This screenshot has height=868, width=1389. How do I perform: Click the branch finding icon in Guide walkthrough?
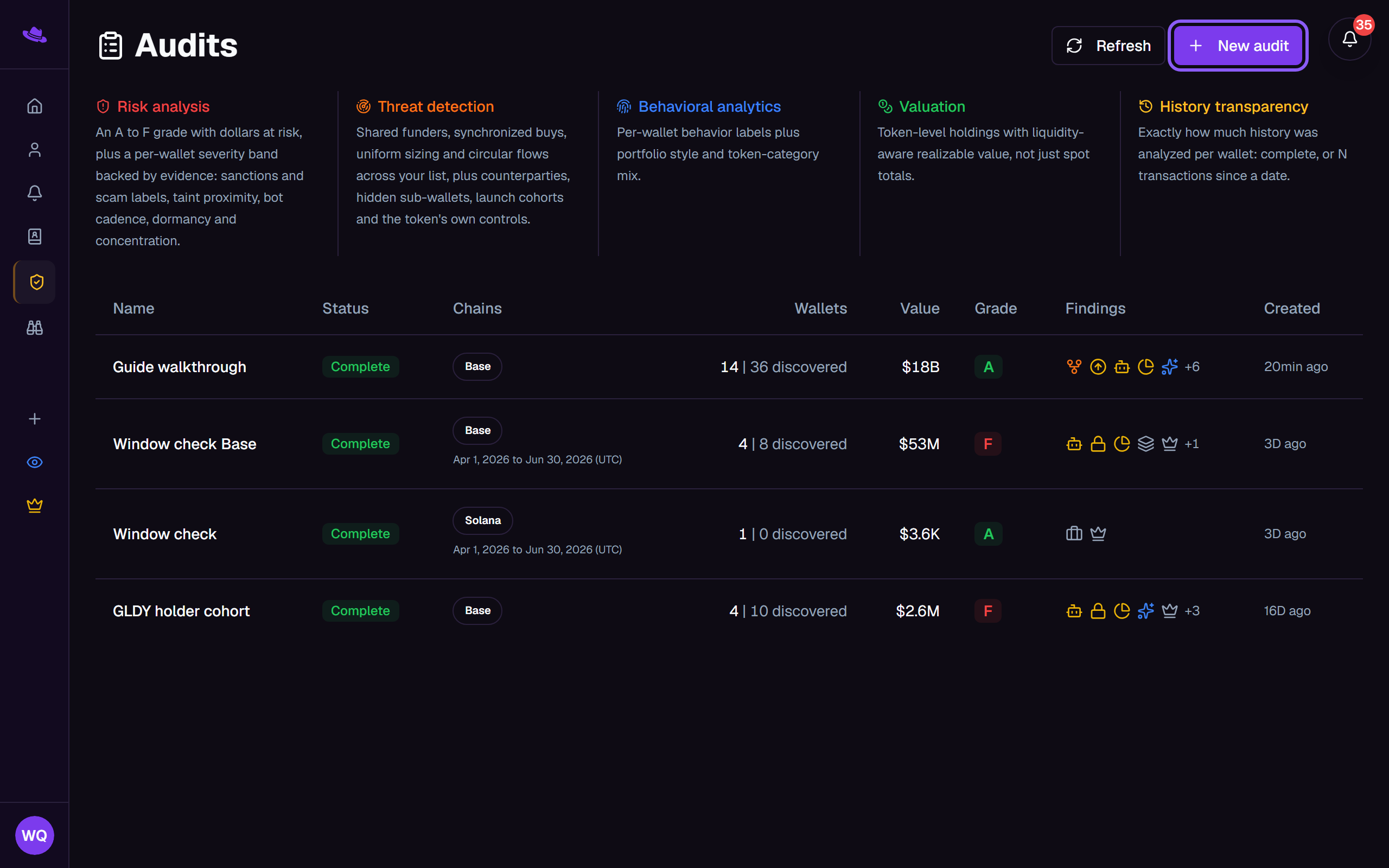click(1074, 366)
